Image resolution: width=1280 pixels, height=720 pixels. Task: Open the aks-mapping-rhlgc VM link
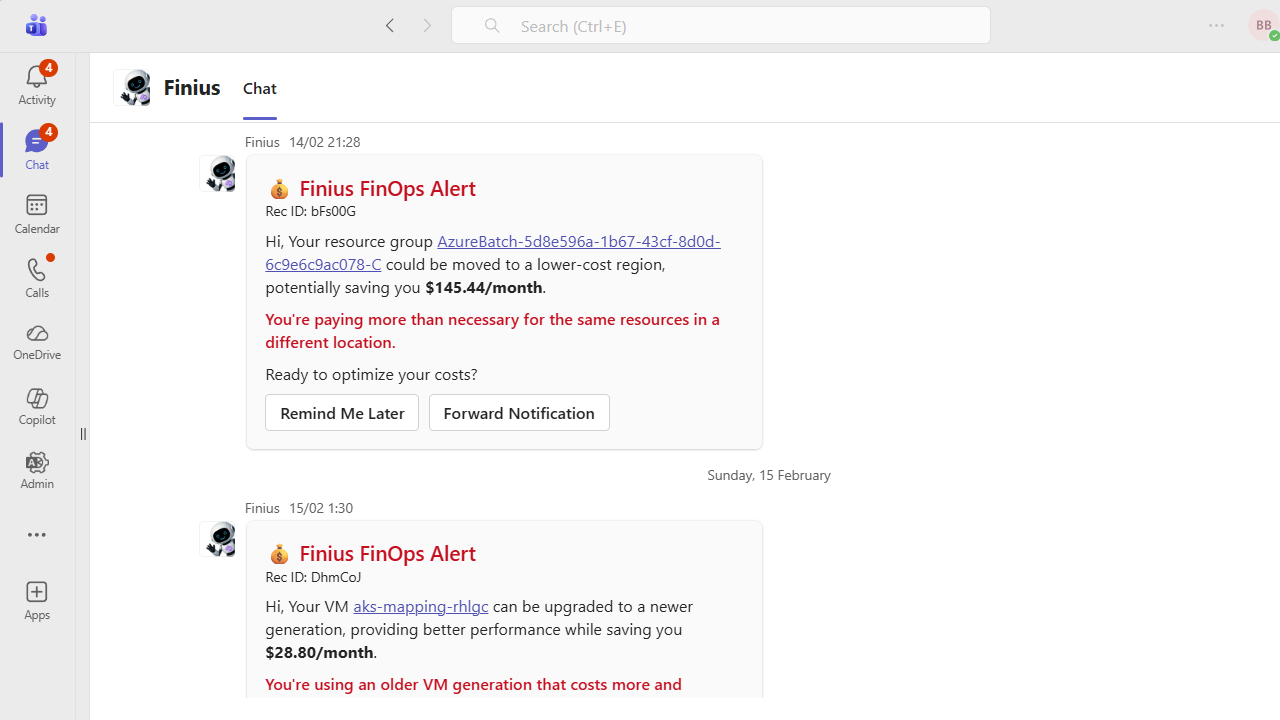pyautogui.click(x=421, y=606)
